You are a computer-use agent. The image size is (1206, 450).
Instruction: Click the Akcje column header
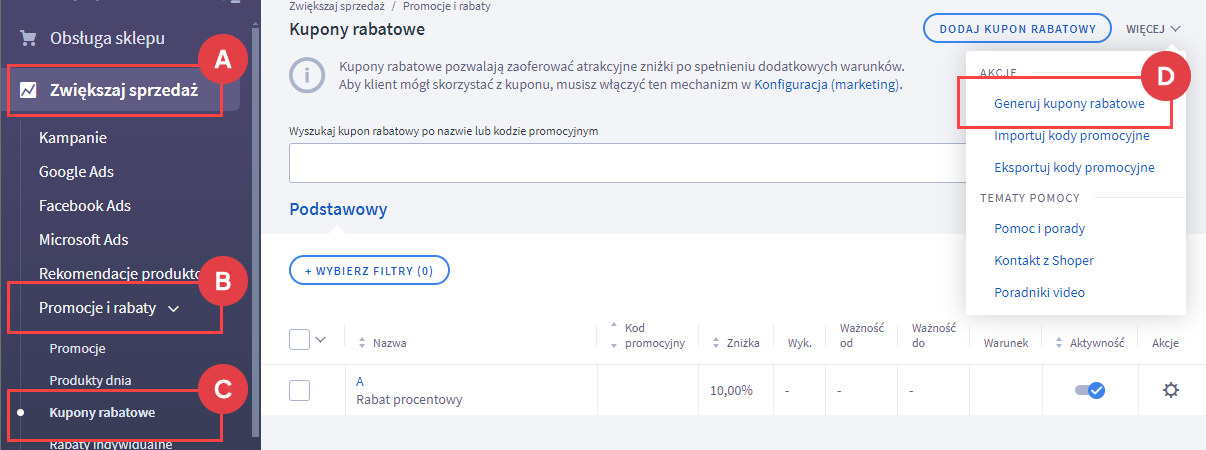click(1165, 343)
